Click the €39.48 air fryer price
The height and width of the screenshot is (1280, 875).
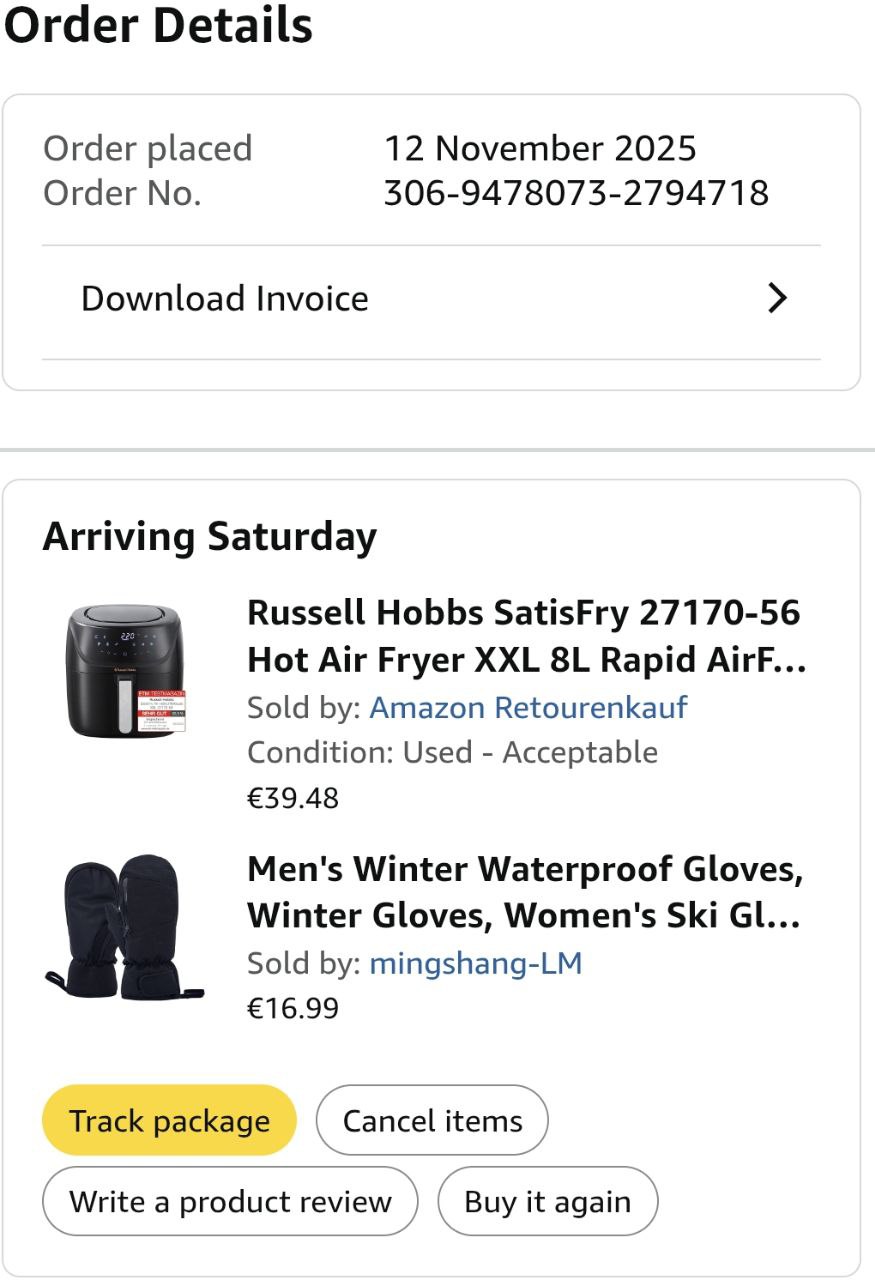click(x=293, y=798)
